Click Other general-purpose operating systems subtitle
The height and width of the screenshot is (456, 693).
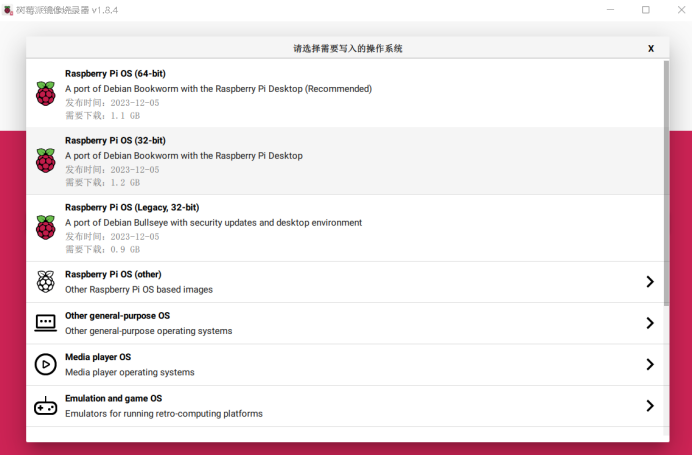[148, 331]
